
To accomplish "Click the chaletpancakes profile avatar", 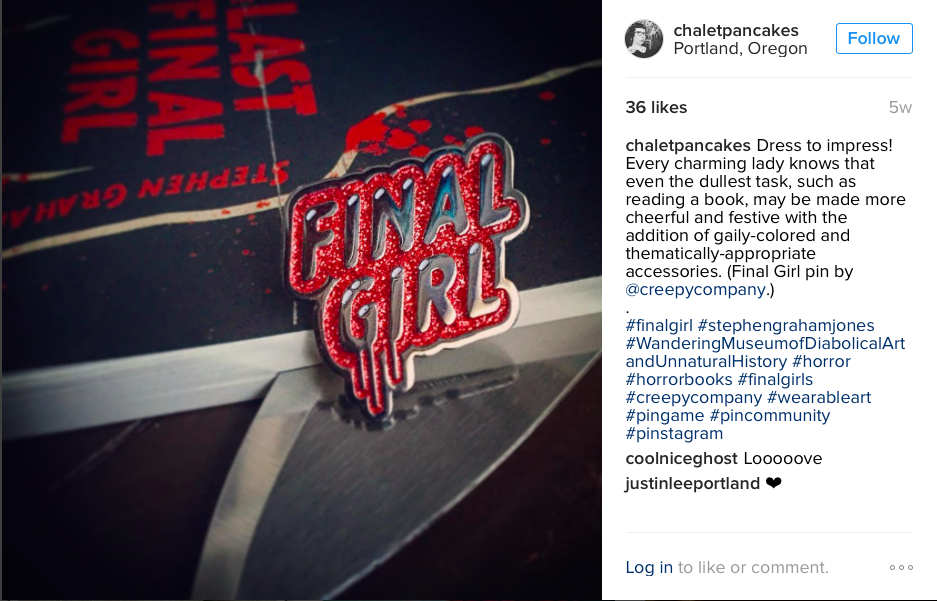I will [644, 39].
